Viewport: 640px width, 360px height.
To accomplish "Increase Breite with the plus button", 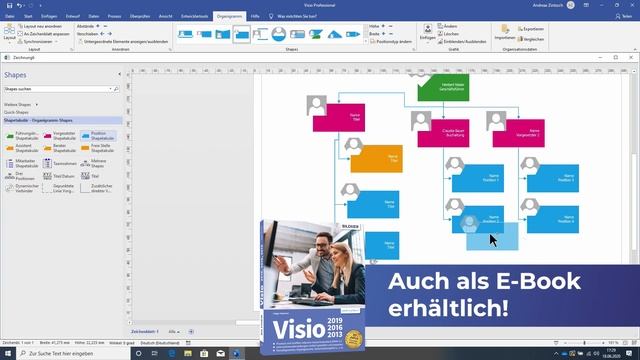I will tap(383, 34).
